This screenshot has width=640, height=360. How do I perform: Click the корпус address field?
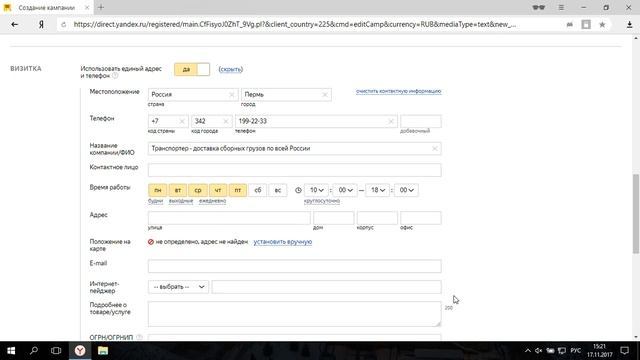377,218
